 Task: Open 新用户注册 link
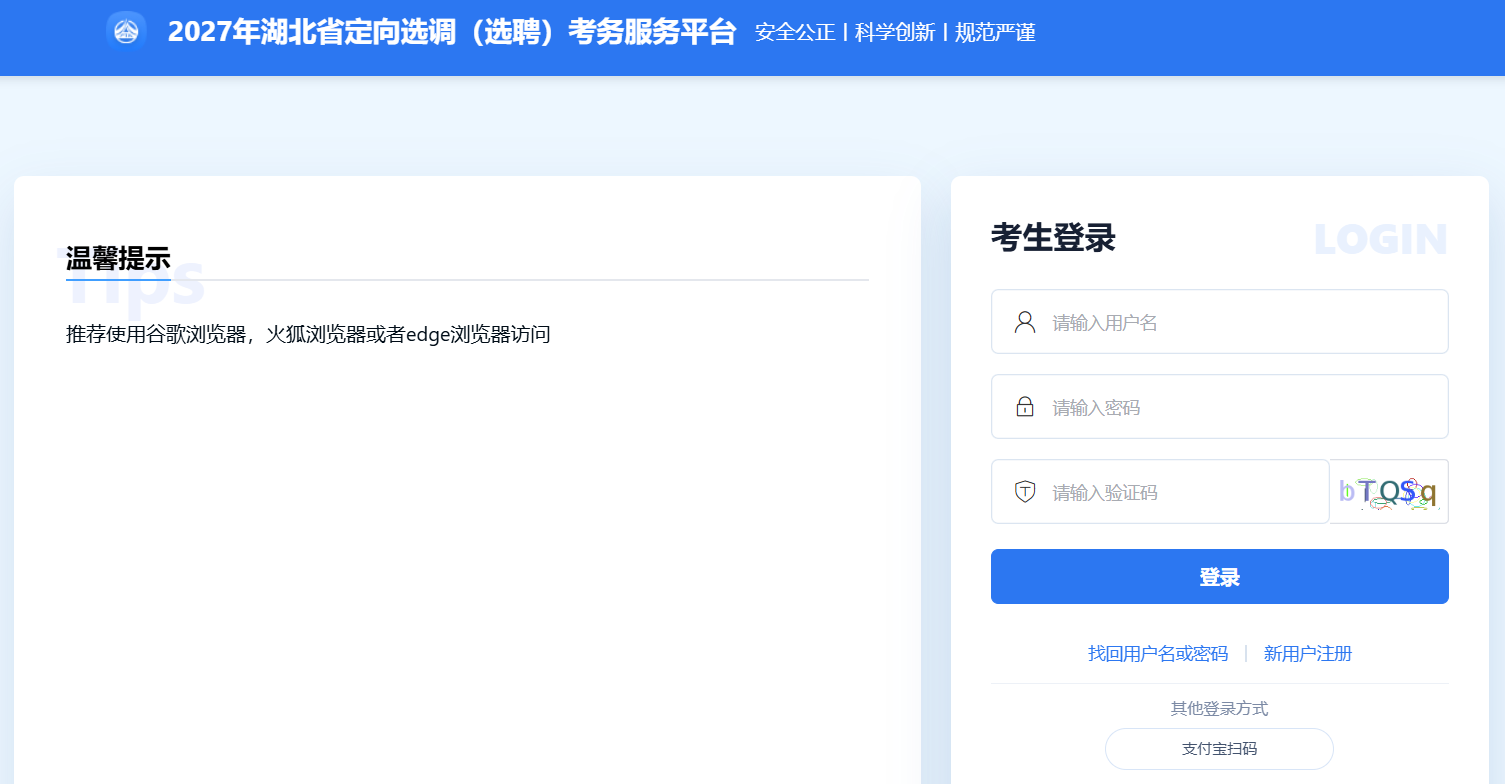[1308, 654]
